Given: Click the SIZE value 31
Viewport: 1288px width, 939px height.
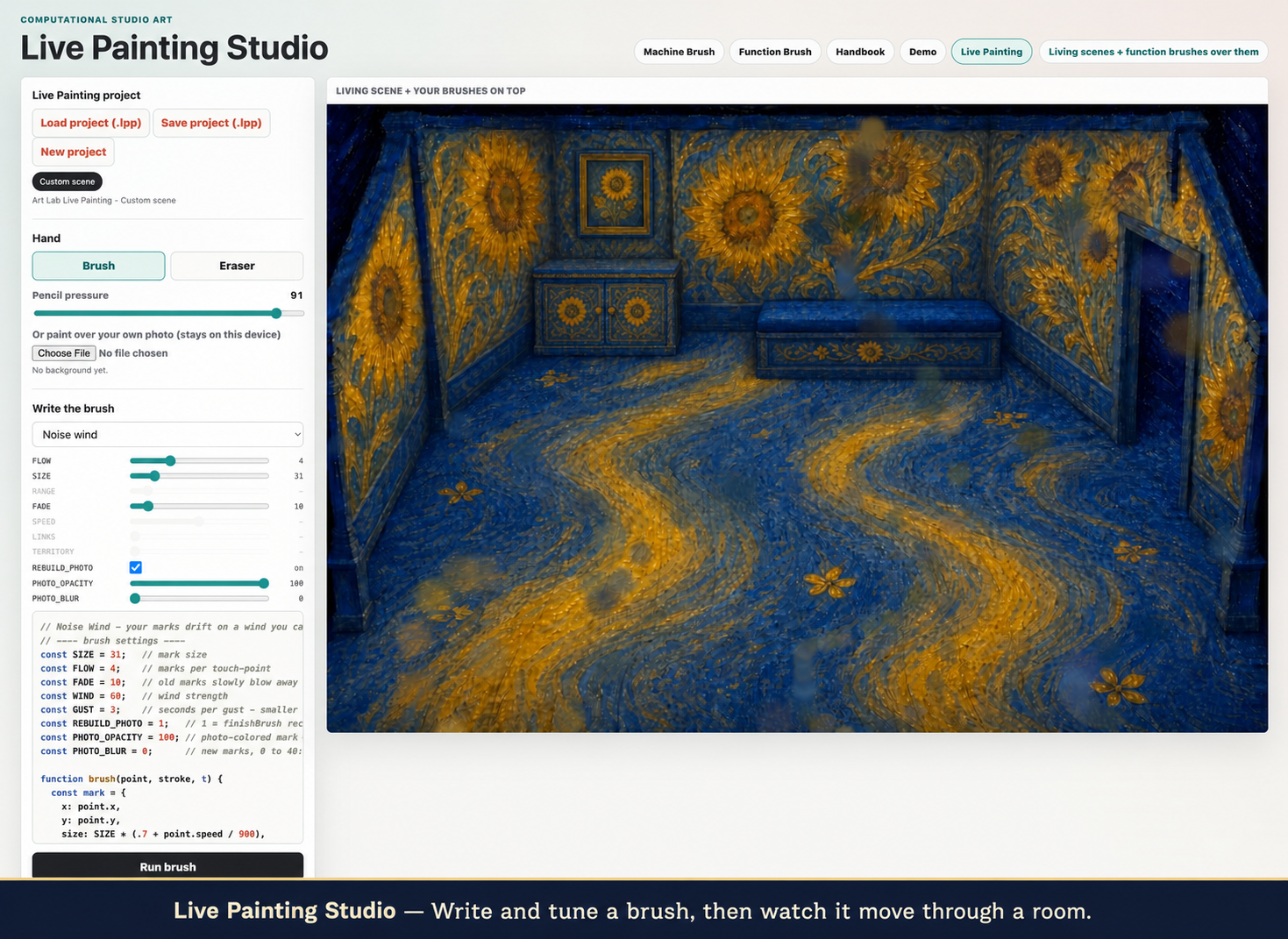Looking at the screenshot, I should point(299,476).
